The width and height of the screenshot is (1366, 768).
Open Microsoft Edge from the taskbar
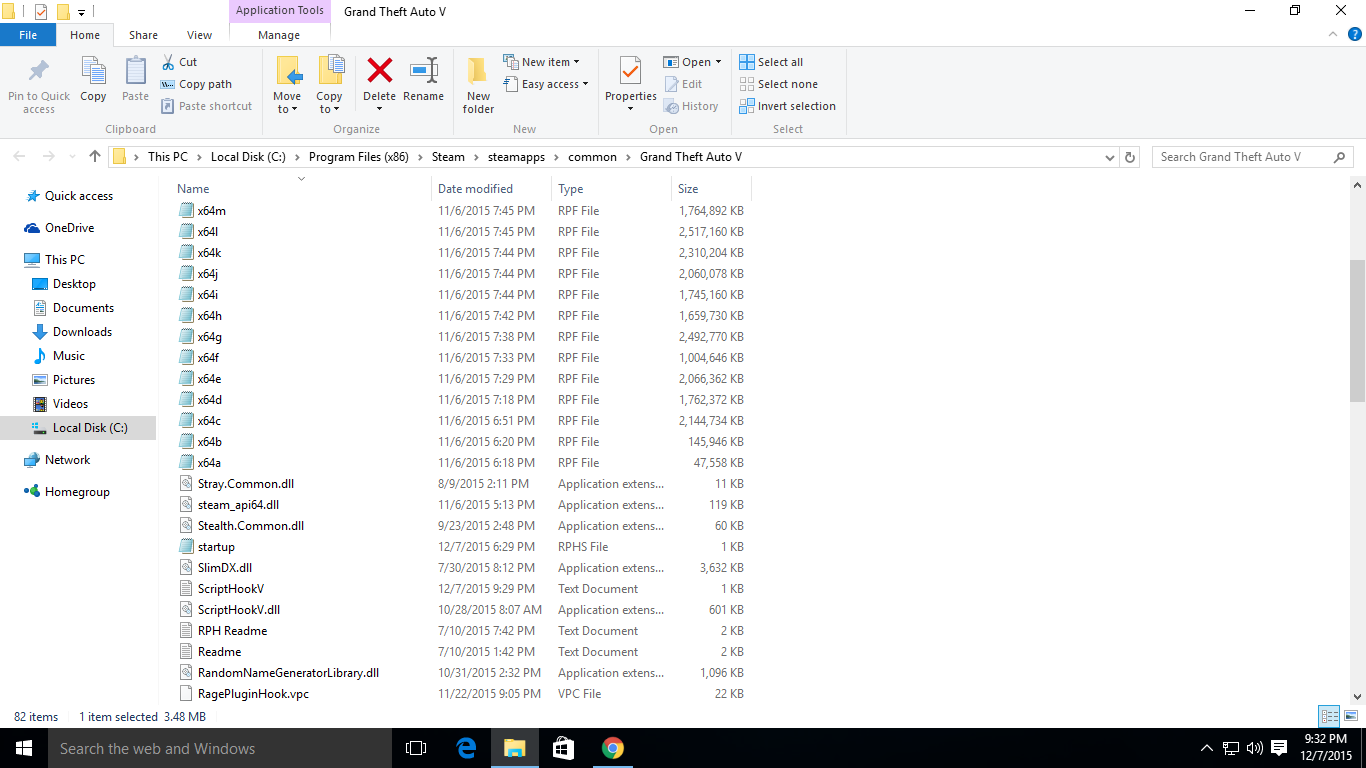[466, 748]
